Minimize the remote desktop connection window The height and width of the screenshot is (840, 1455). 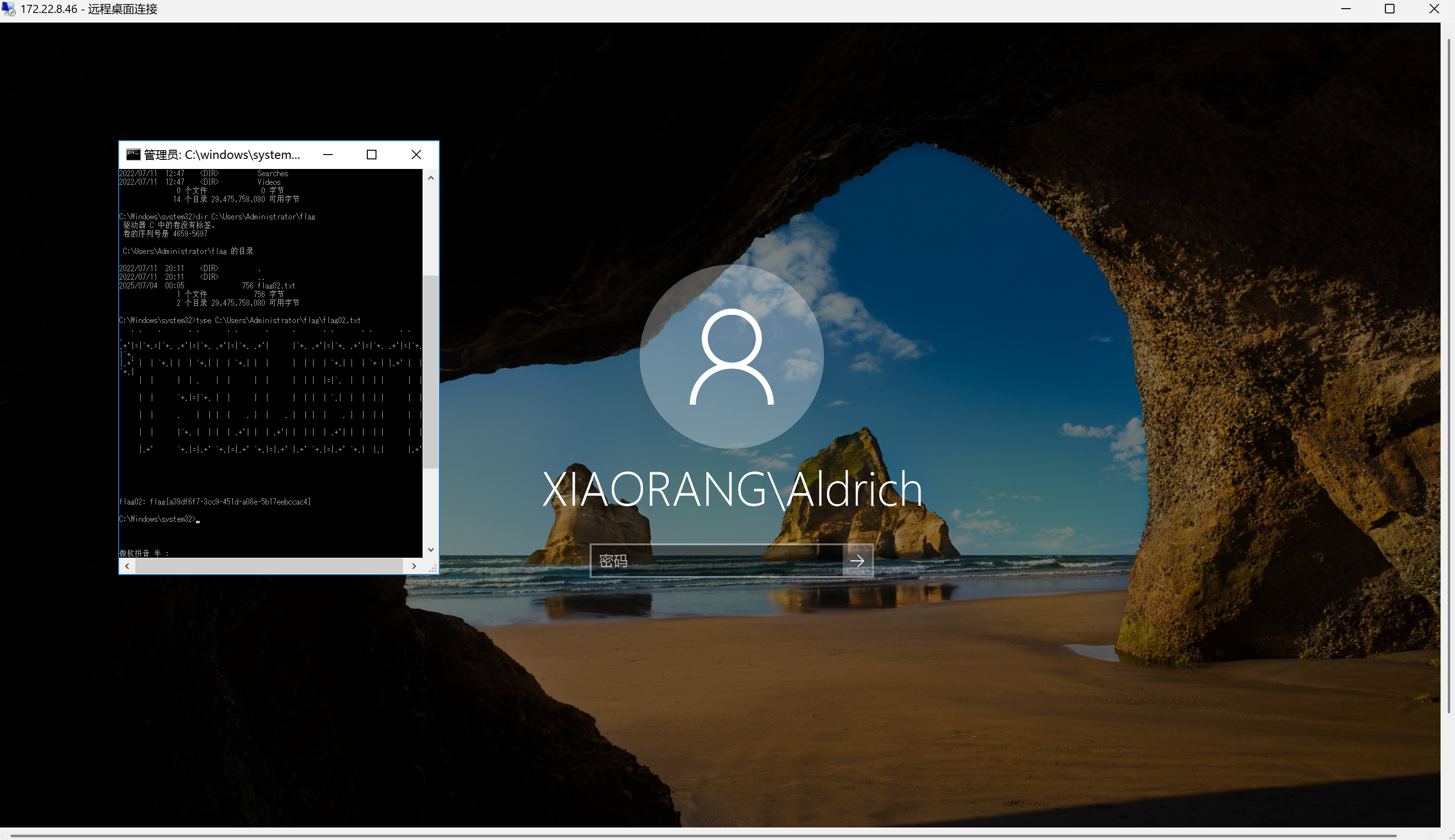click(x=1346, y=9)
